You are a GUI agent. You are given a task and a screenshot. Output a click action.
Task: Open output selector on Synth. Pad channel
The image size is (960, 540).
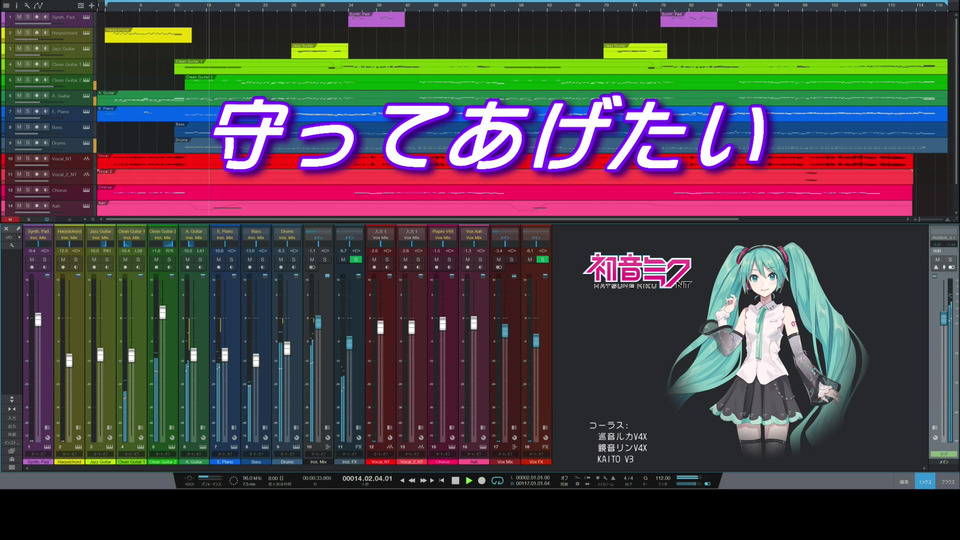point(38,238)
